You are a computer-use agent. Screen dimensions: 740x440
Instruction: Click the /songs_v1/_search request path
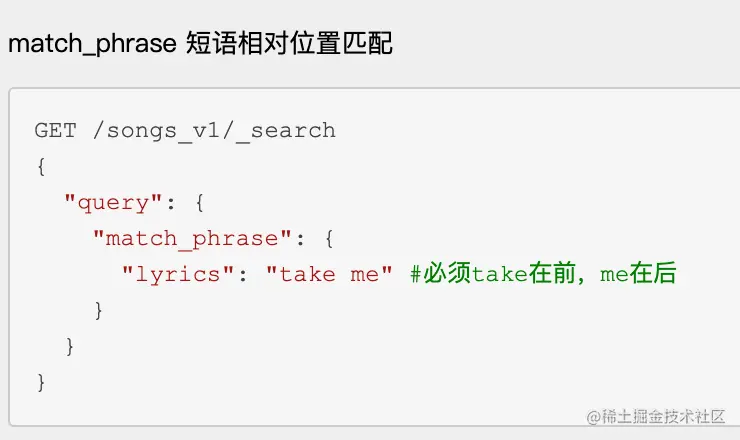click(214, 130)
